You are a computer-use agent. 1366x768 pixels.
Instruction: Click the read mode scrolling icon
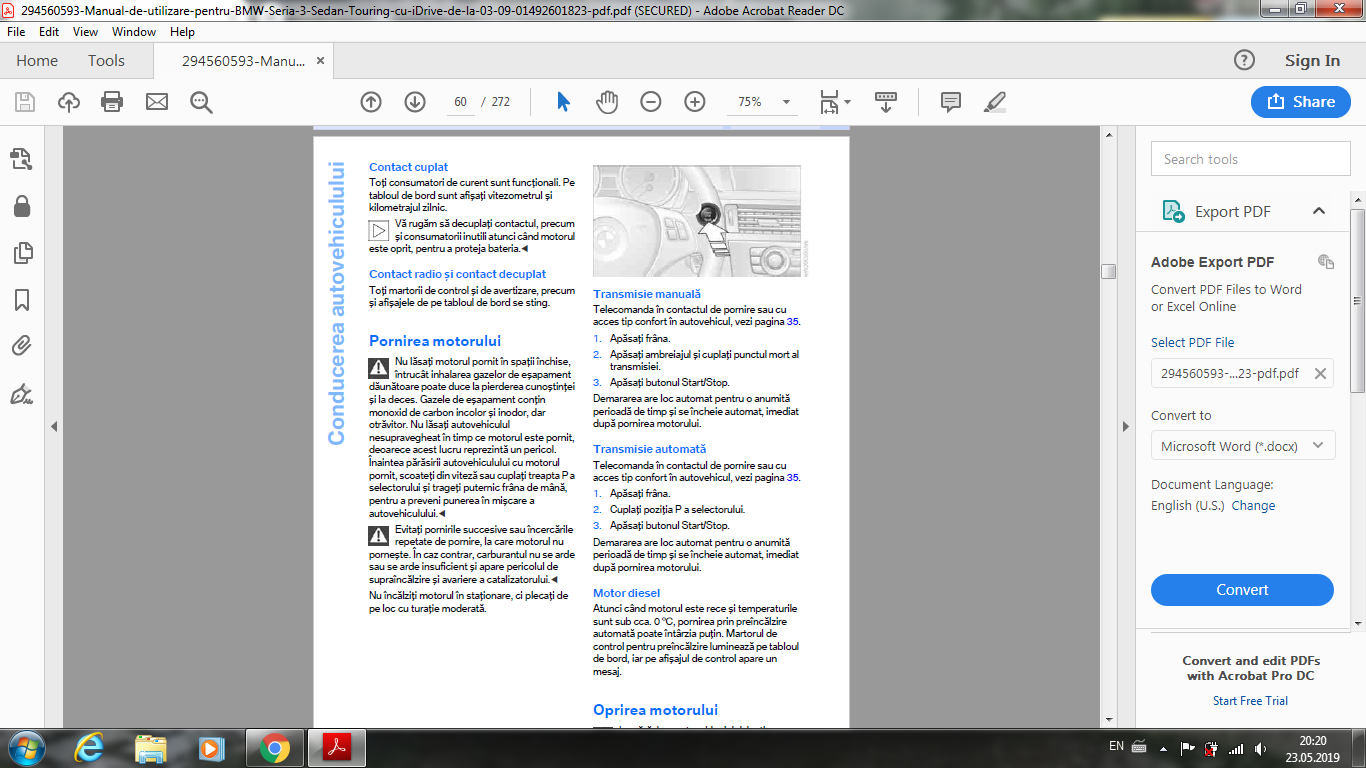(886, 102)
